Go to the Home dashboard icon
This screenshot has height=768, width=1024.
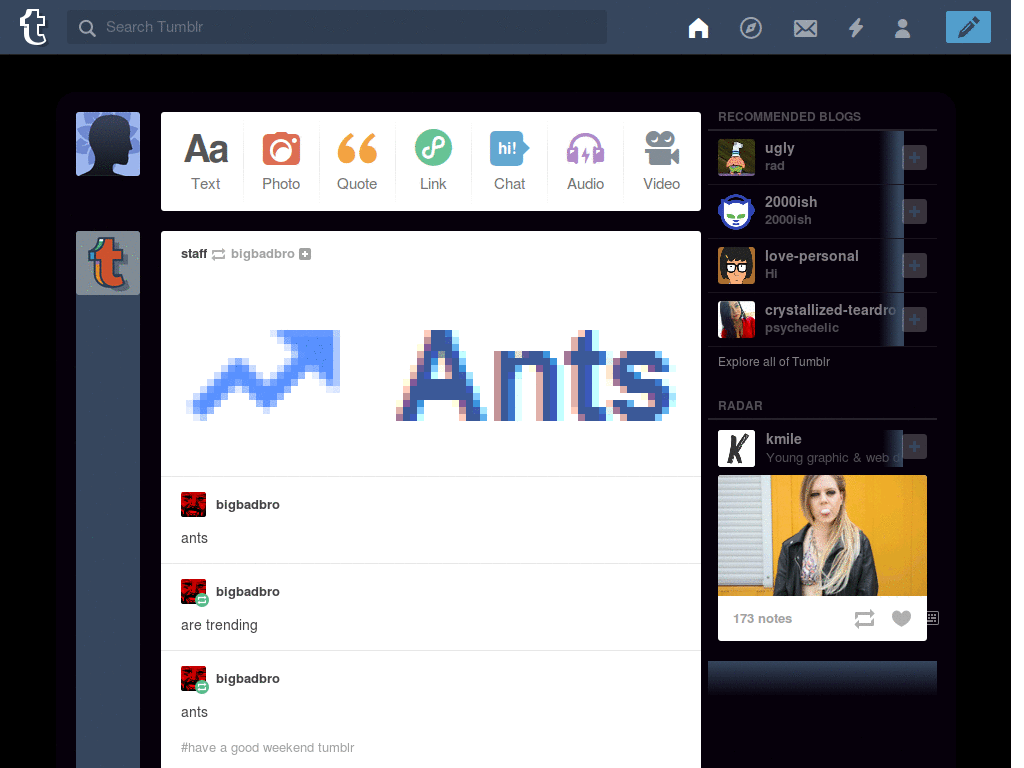(x=698, y=28)
